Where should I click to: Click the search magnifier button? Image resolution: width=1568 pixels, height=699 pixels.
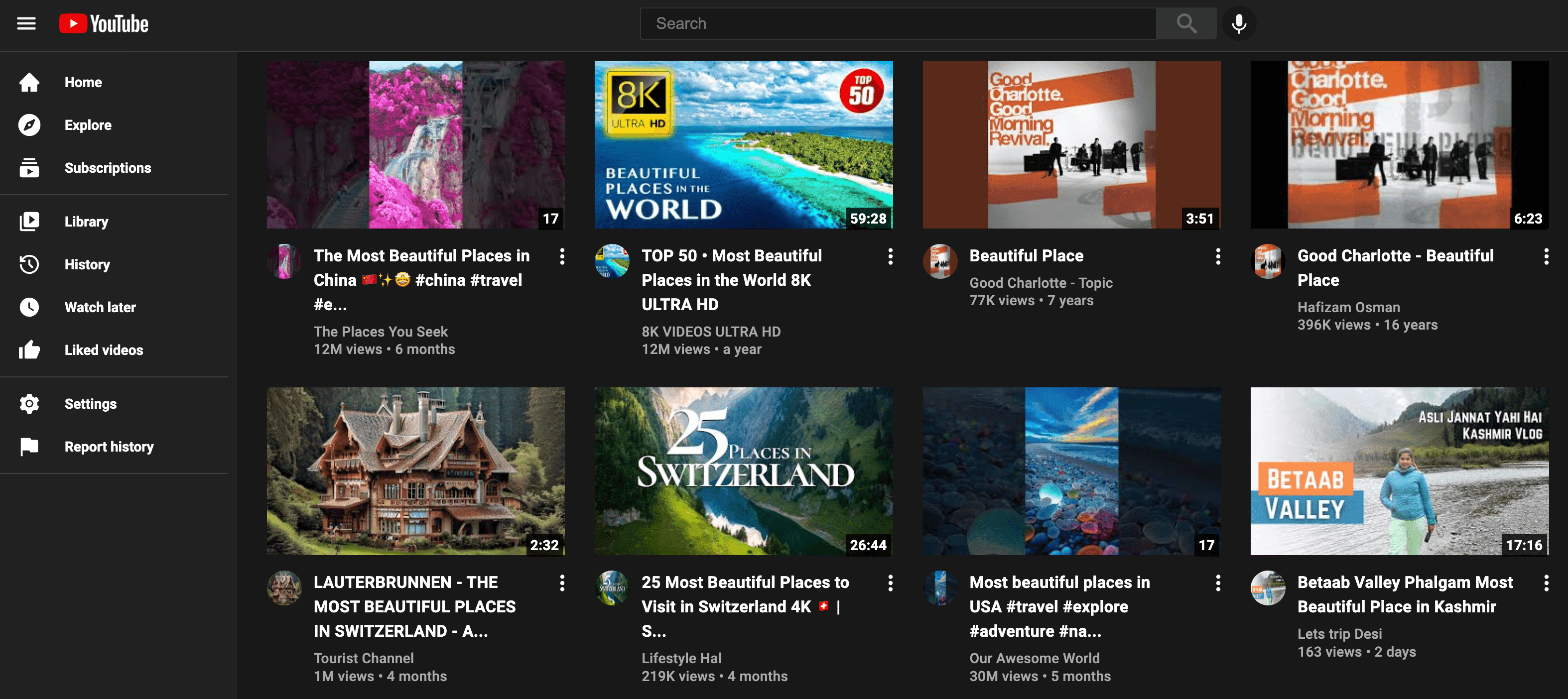tap(1186, 24)
